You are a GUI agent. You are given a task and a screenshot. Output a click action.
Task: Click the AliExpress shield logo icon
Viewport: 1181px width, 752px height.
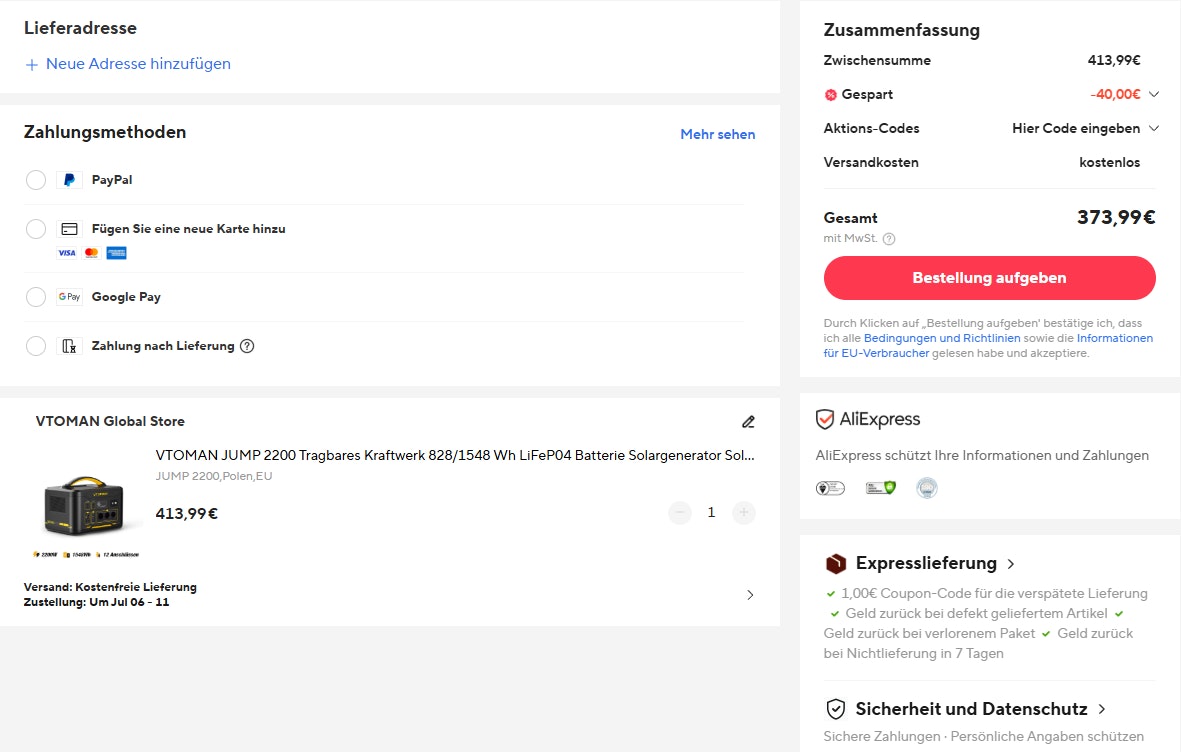(825, 420)
